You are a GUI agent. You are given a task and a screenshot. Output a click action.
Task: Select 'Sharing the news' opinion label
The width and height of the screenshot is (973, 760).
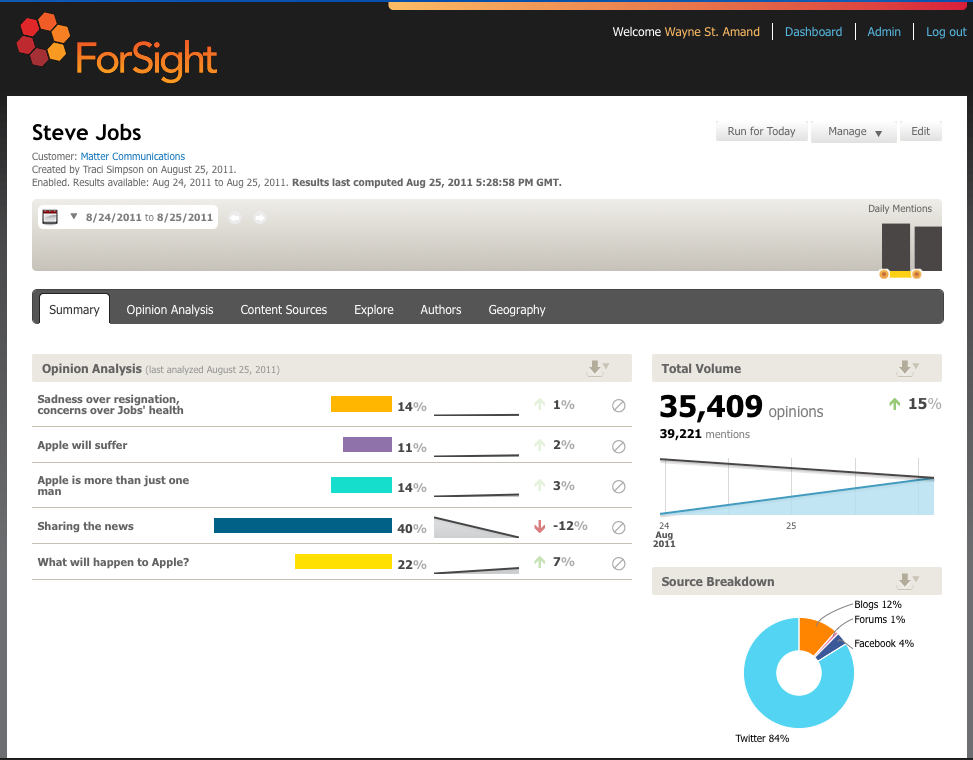coord(85,526)
